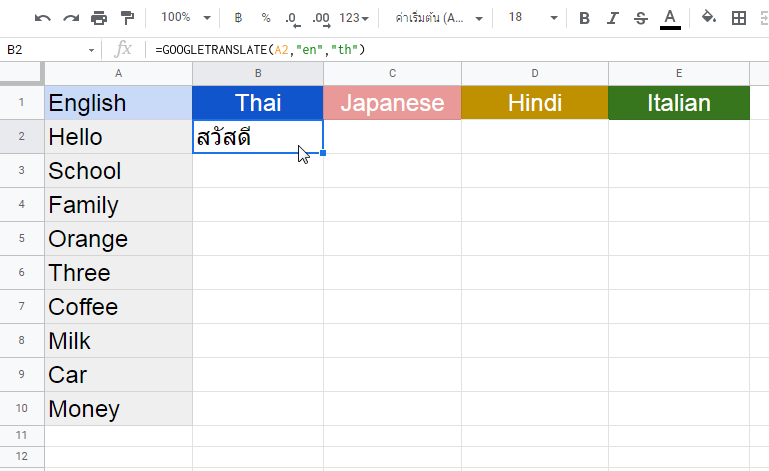This screenshot has height=471, width=769.
Task: Select row 2 header
Action: tap(22, 136)
